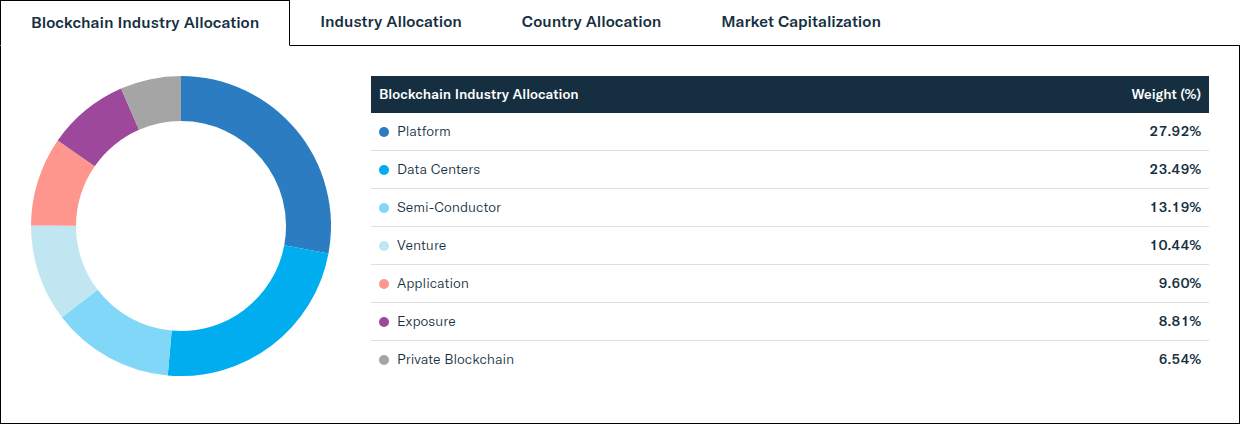Open the Country Allocation tab
The image size is (1240, 424).
pos(591,22)
